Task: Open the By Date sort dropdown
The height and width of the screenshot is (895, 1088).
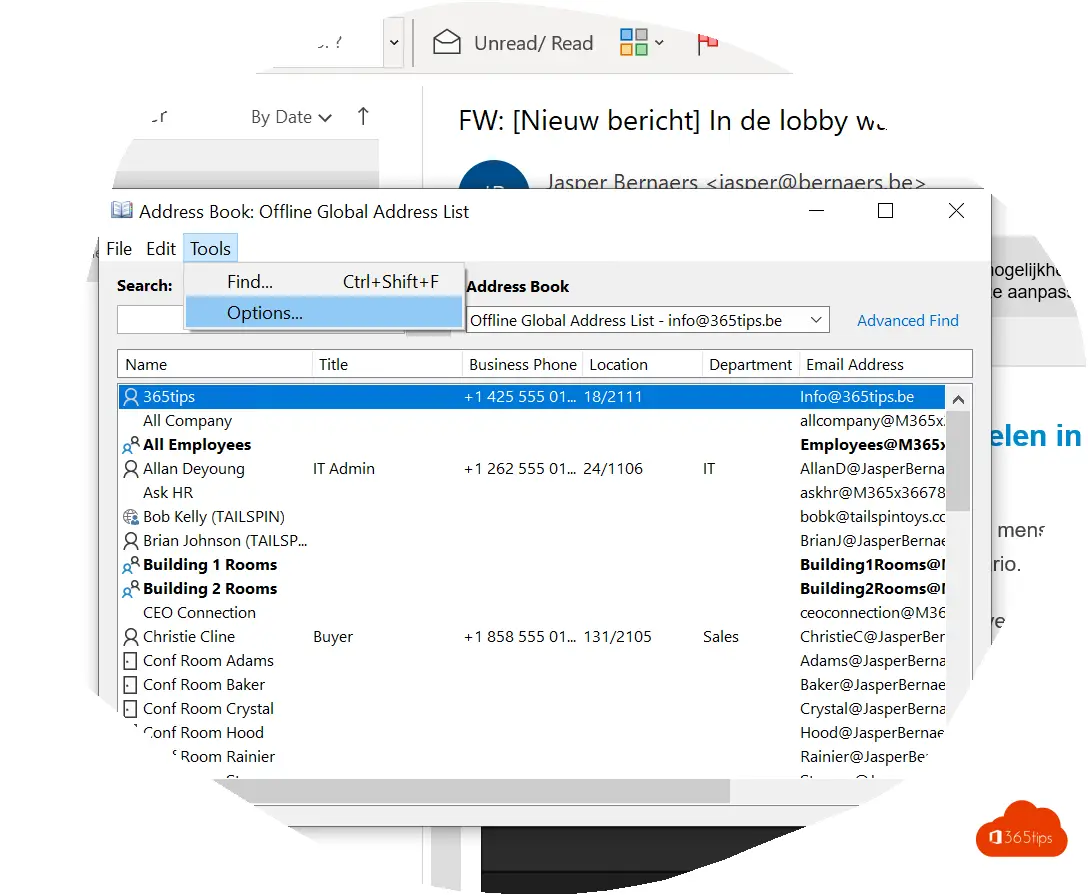Action: (x=291, y=117)
